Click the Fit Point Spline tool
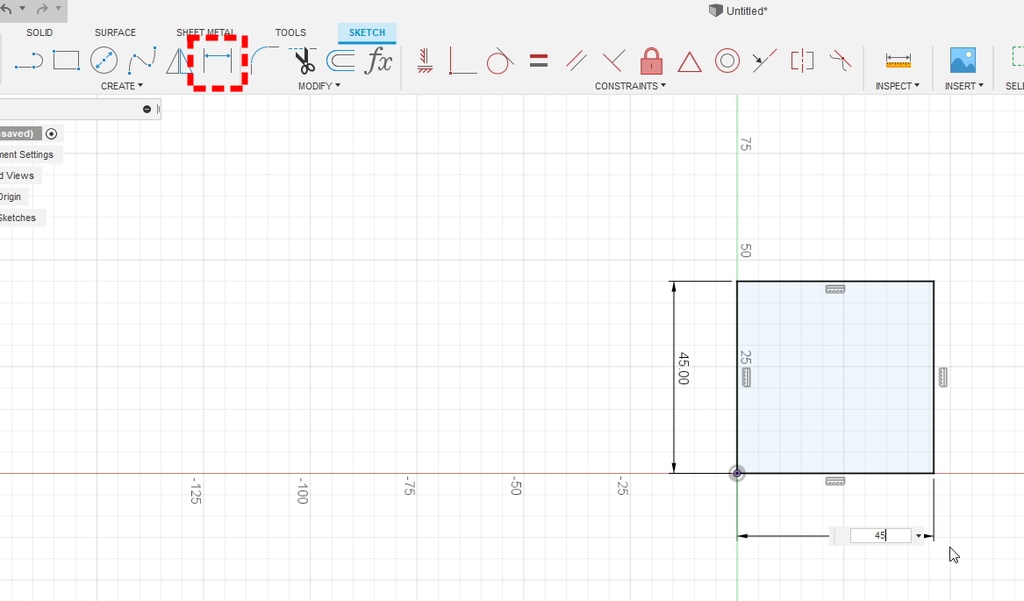The height and width of the screenshot is (601, 1024). 142,61
